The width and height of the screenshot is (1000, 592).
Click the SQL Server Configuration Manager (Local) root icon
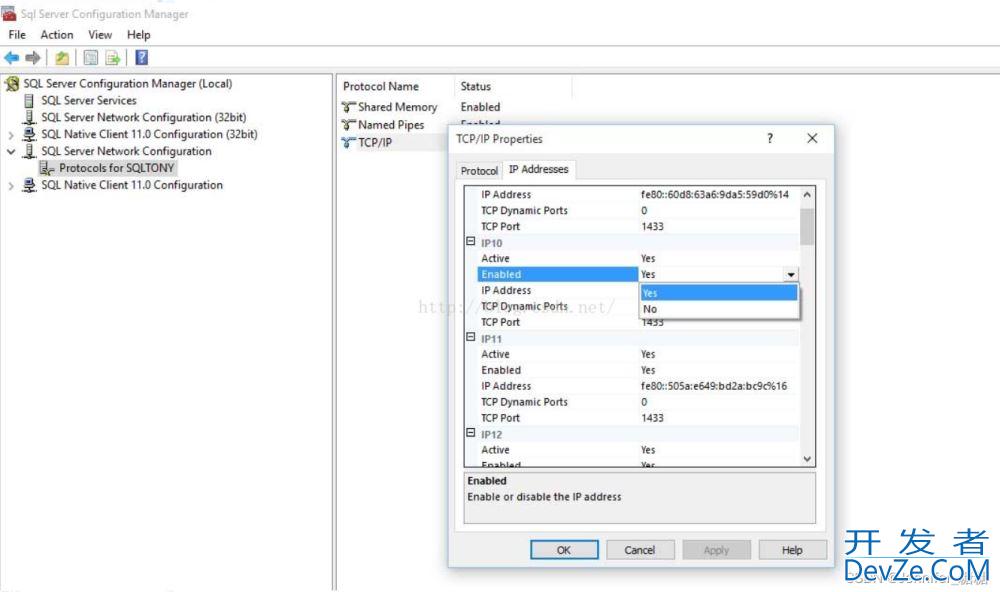tap(12, 84)
